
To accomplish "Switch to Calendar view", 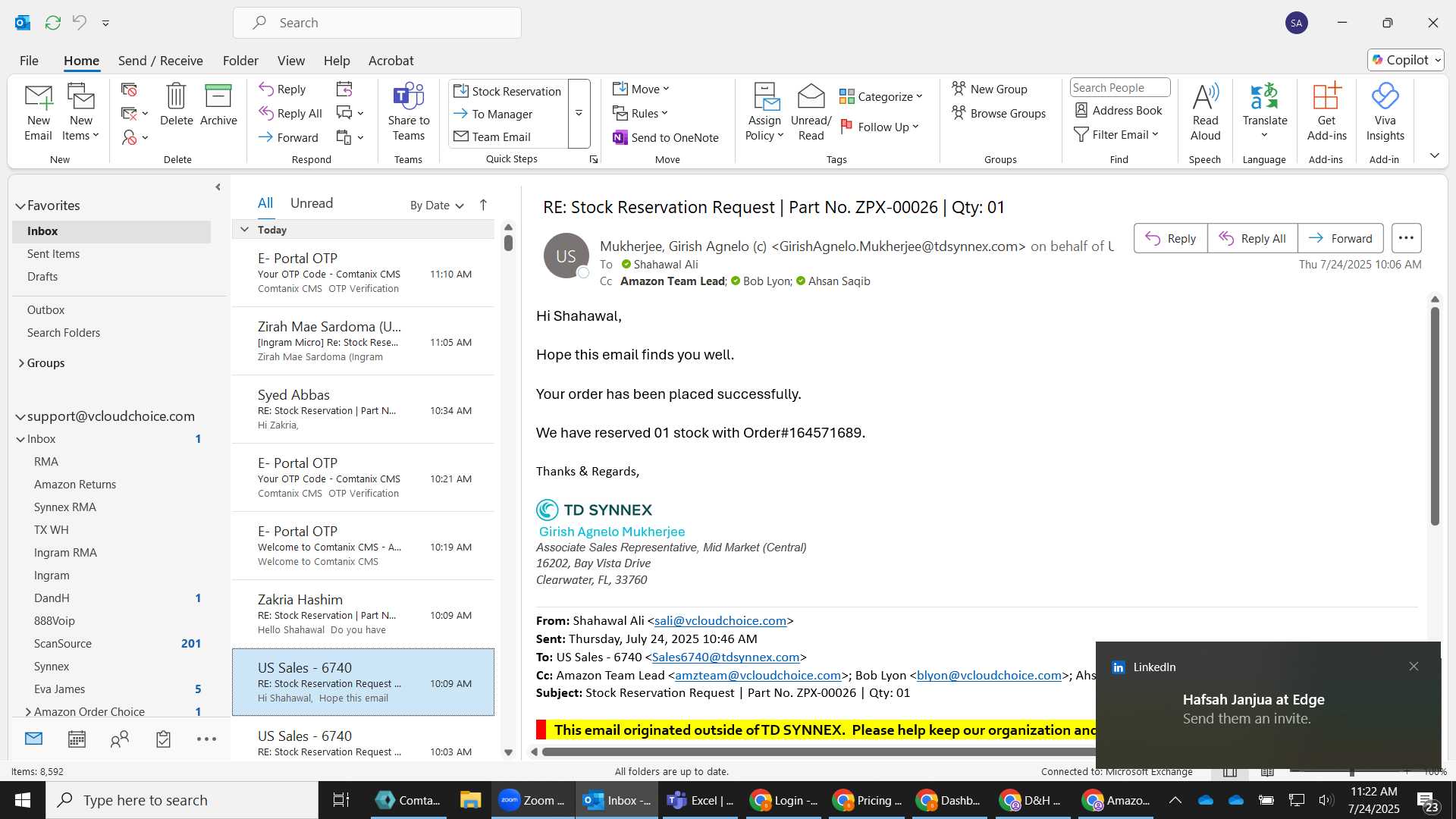I will [77, 739].
